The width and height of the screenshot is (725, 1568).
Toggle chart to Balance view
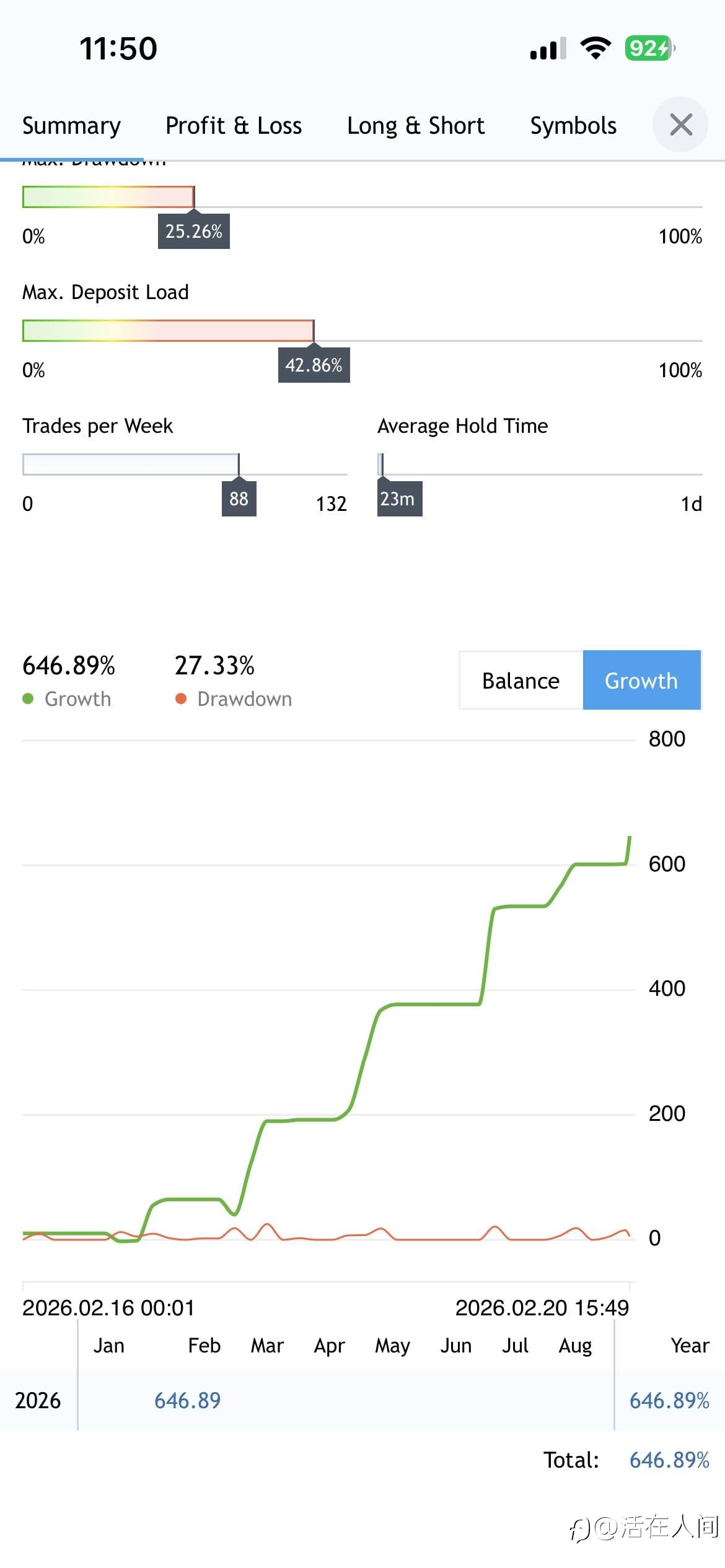(x=521, y=681)
